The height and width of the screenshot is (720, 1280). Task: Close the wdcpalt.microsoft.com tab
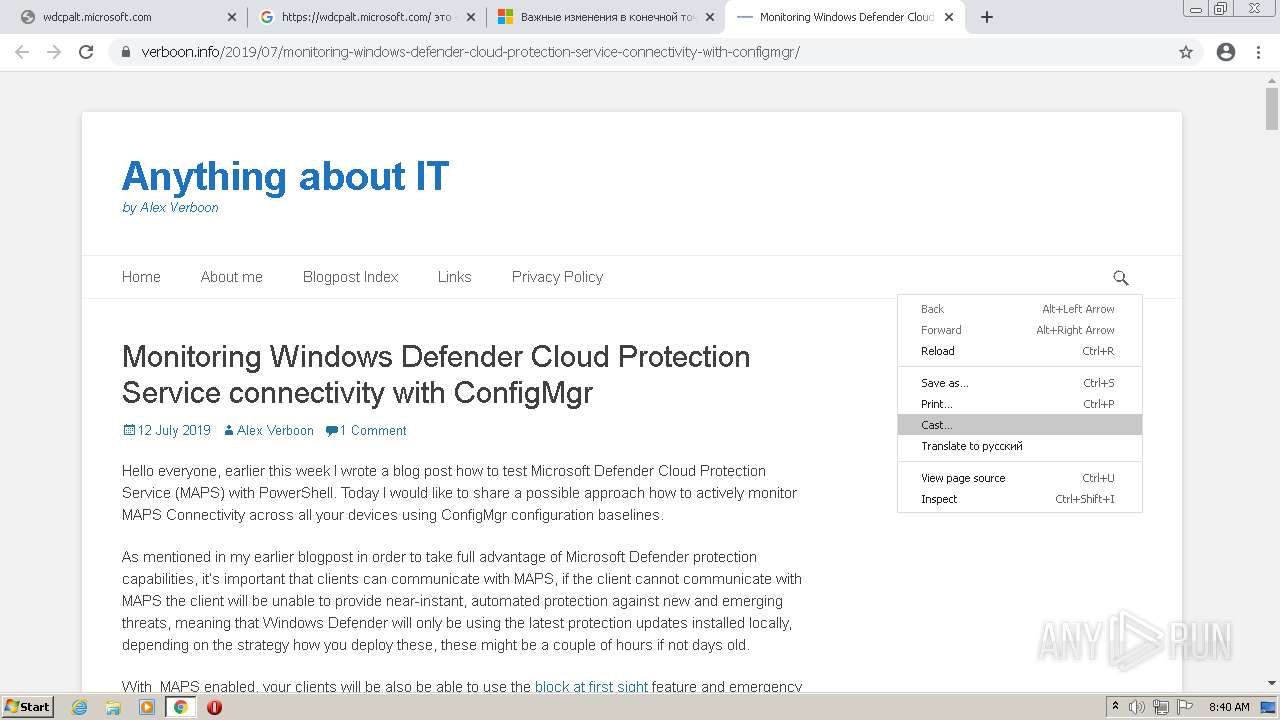[232, 17]
